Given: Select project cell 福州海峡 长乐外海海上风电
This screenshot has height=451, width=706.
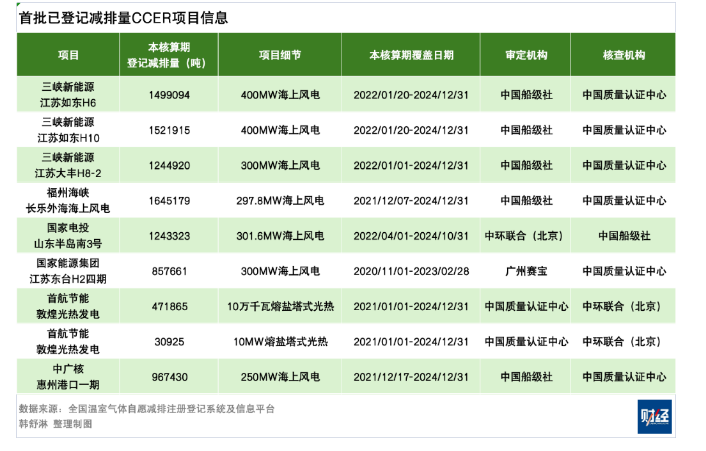Looking at the screenshot, I should click(x=68, y=200).
